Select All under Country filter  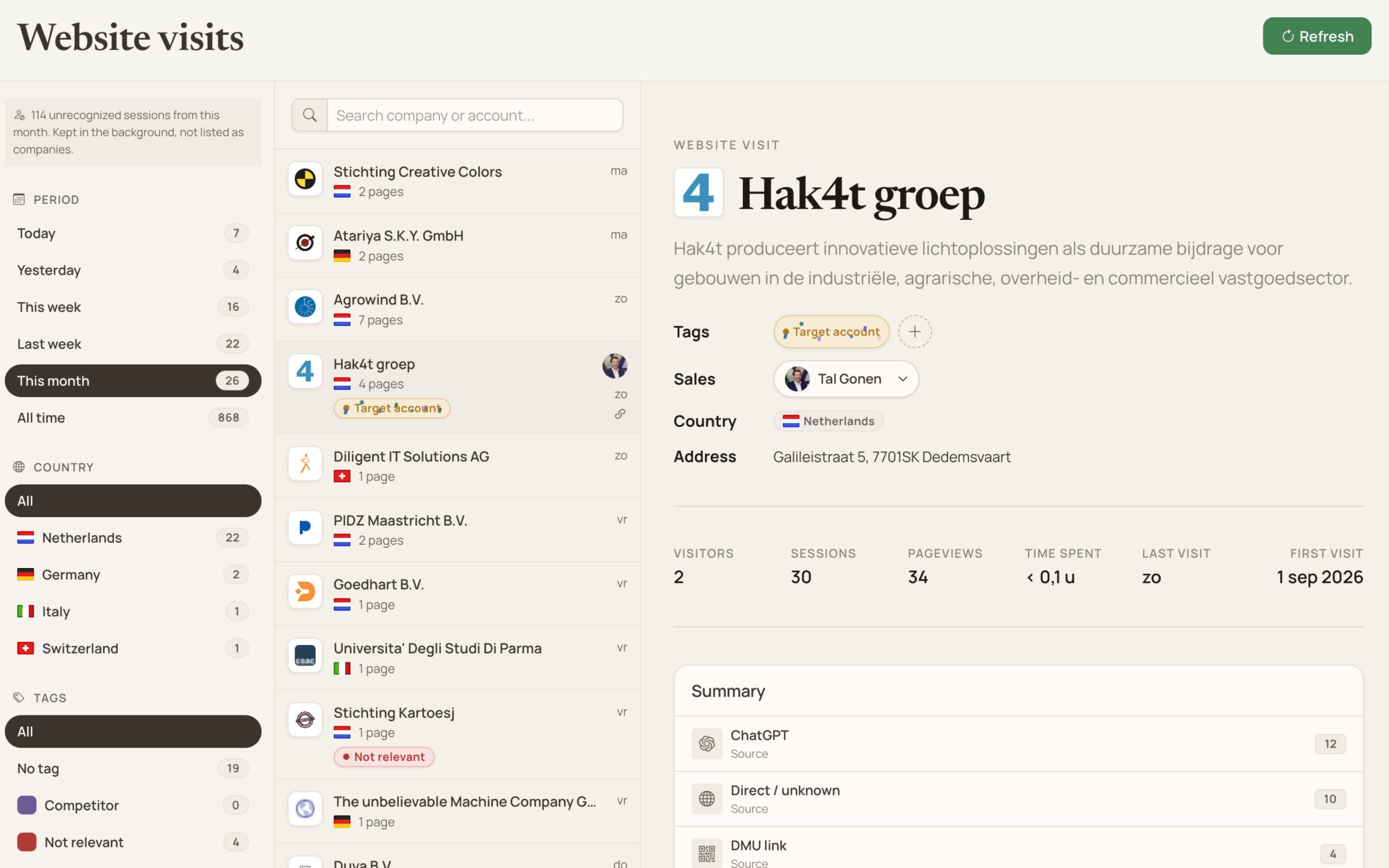132,501
